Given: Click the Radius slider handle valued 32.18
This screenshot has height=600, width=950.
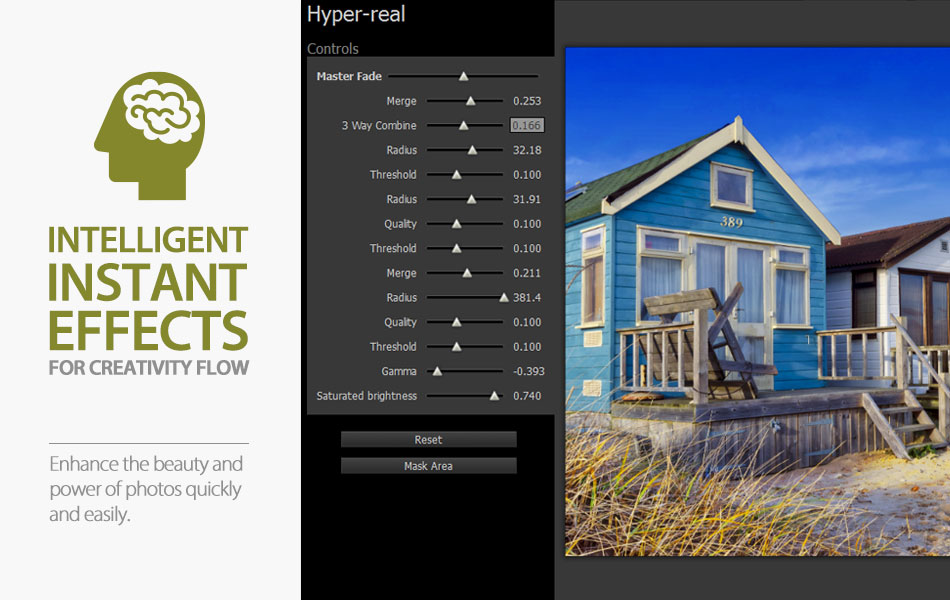Looking at the screenshot, I should click(x=472, y=150).
